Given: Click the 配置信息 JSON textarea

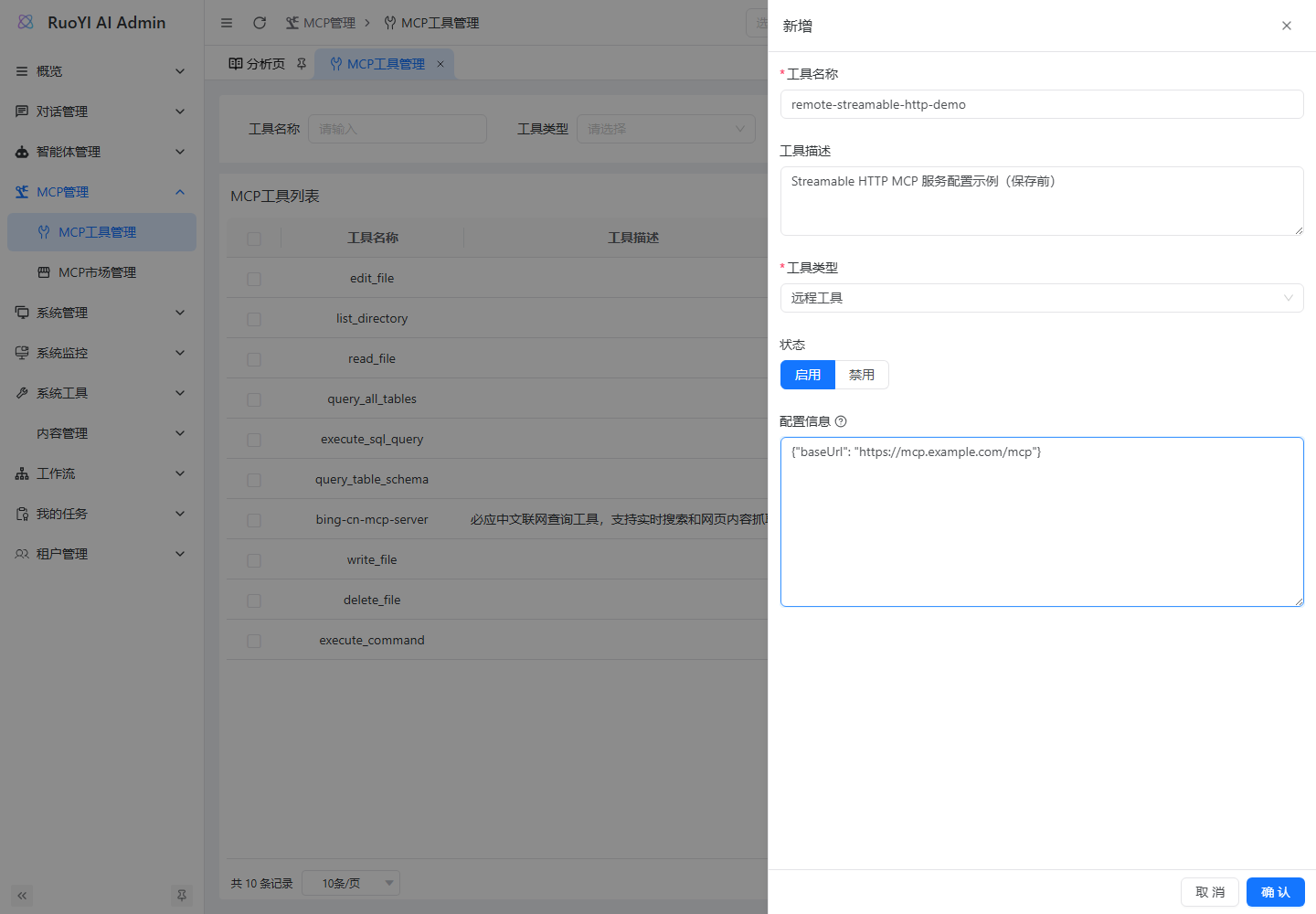Looking at the screenshot, I should (x=1042, y=522).
